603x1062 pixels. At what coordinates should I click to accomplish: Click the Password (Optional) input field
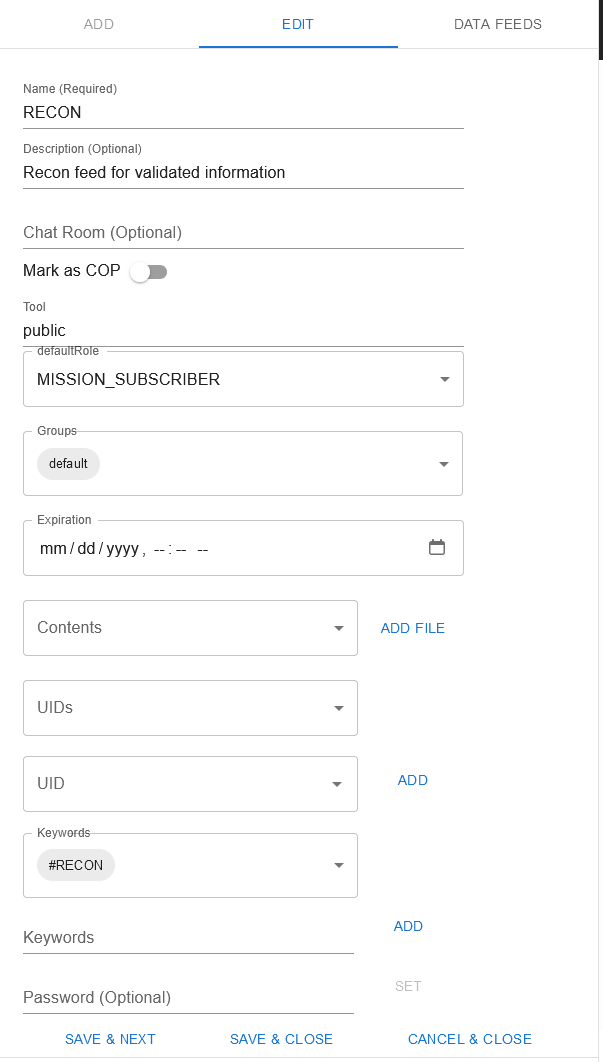tap(188, 997)
